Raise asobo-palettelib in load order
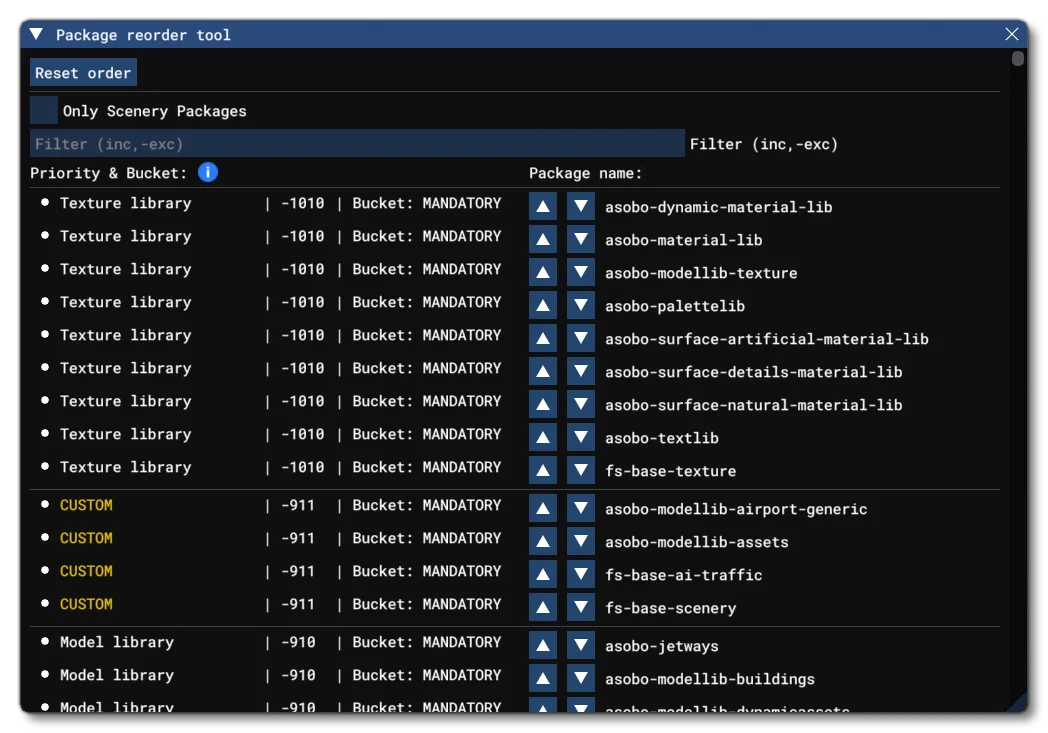1048x733 pixels. (543, 305)
